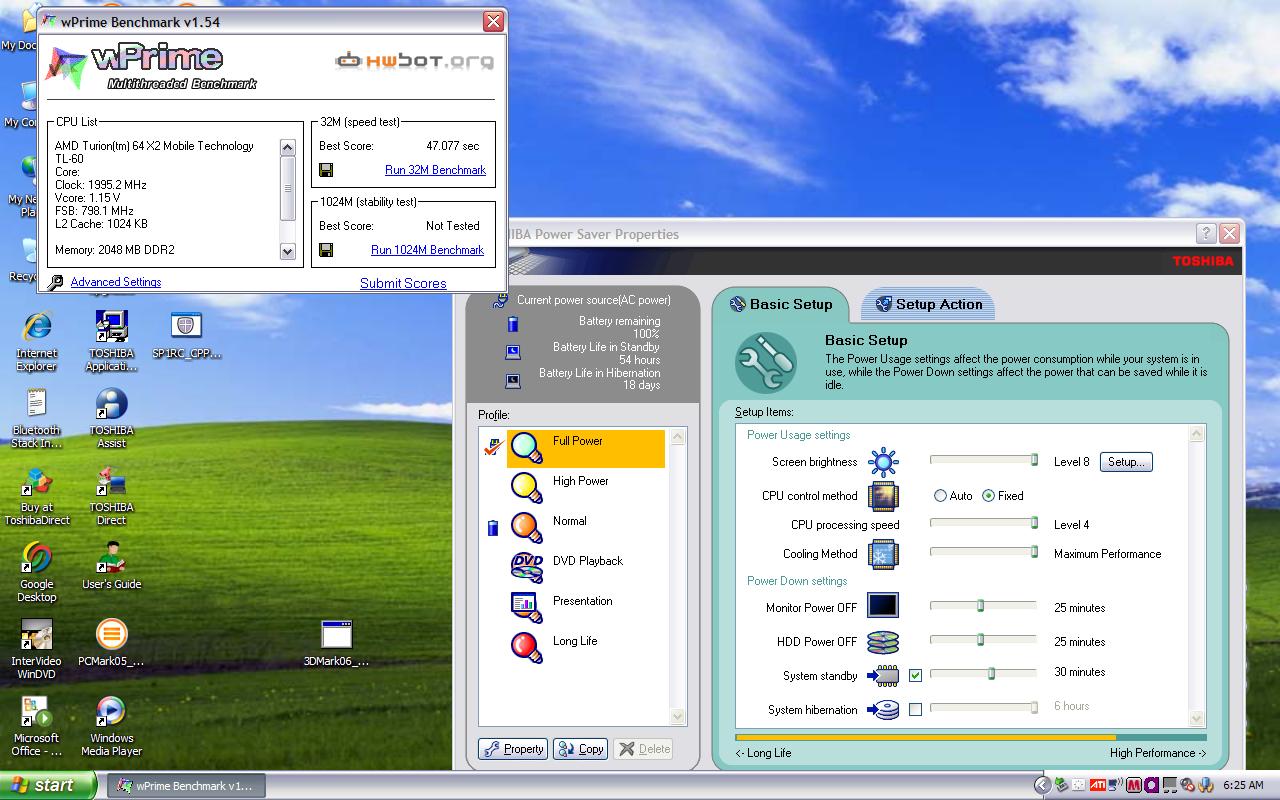Open the TOSHIBA Direct desktop icon
This screenshot has width=1280, height=800.
click(111, 494)
